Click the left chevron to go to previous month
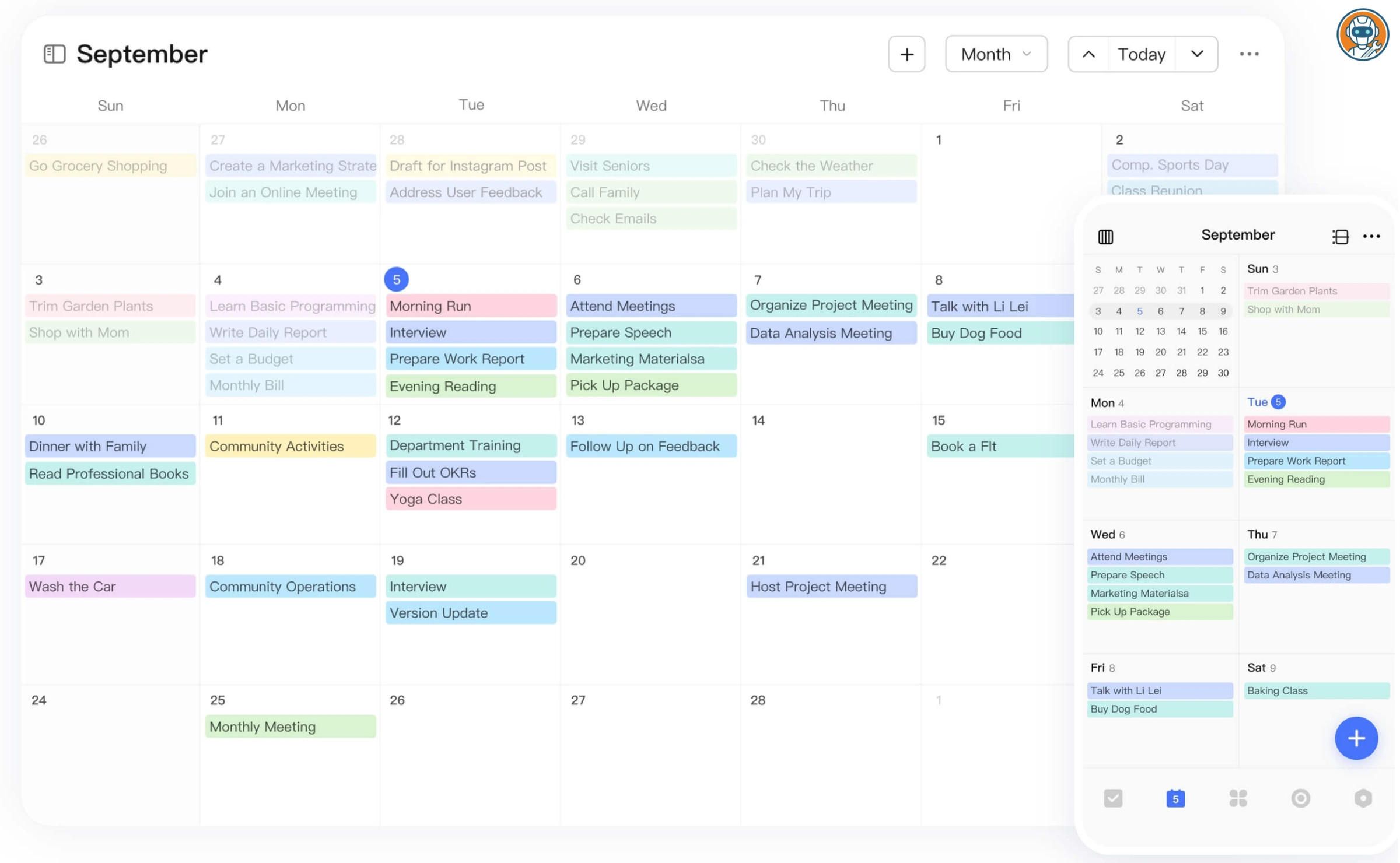Image resolution: width=1400 pixels, height=863 pixels. pyautogui.click(x=1088, y=54)
